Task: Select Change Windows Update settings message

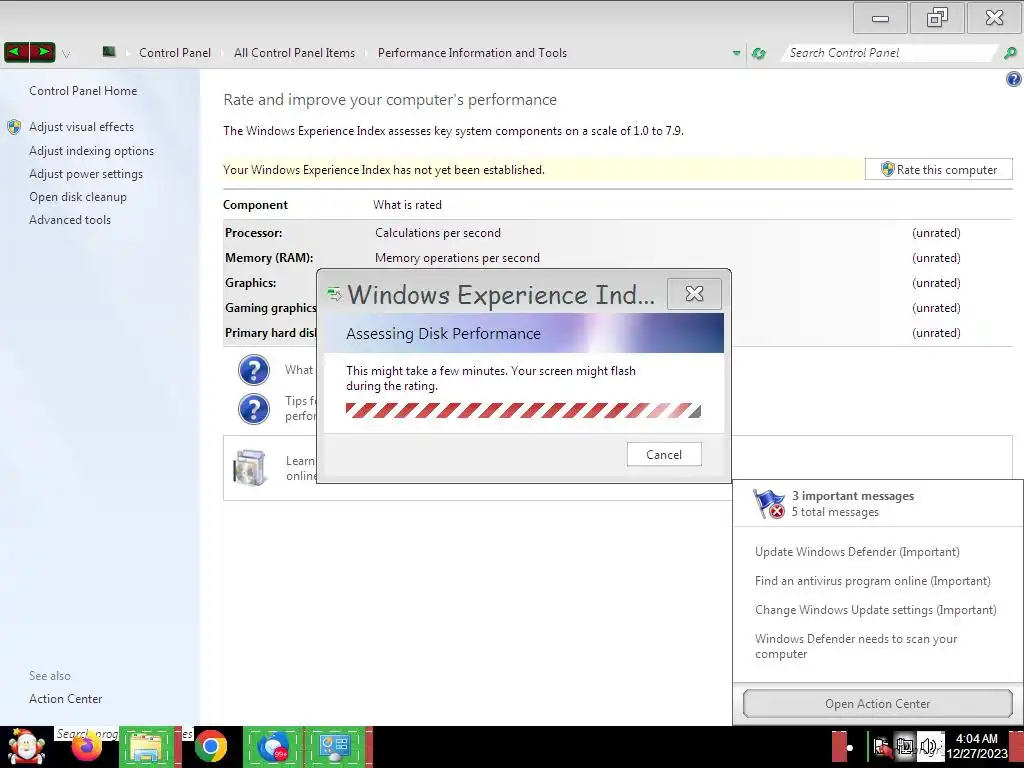Action: [x=875, y=609]
